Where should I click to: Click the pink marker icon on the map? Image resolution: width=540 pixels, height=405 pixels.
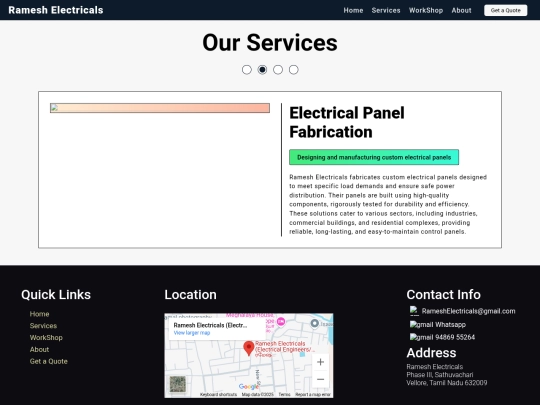point(281,322)
